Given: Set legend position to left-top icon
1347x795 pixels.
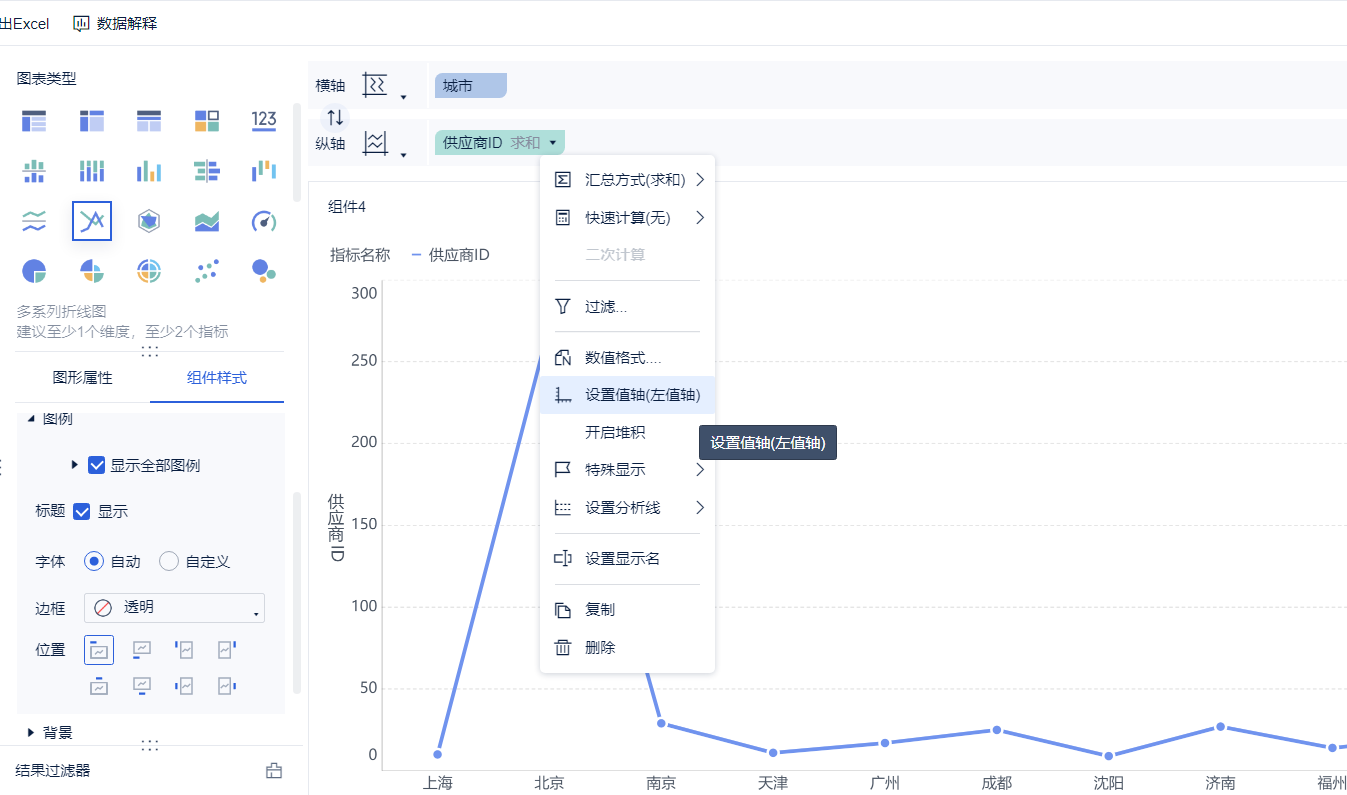Looking at the screenshot, I should coord(184,650).
